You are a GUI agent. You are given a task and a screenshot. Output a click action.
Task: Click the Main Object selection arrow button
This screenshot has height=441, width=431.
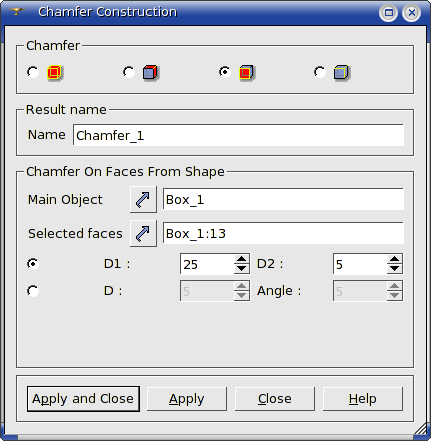point(143,199)
